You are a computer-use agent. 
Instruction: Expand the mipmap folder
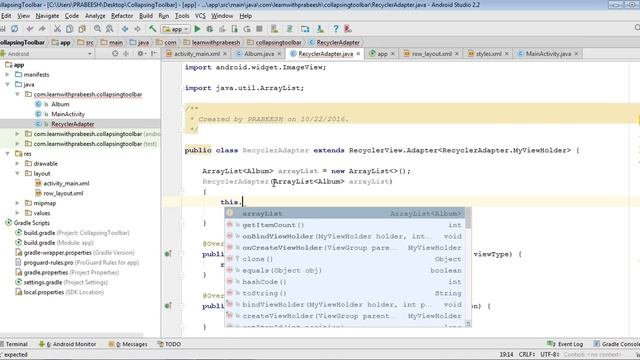[17, 203]
